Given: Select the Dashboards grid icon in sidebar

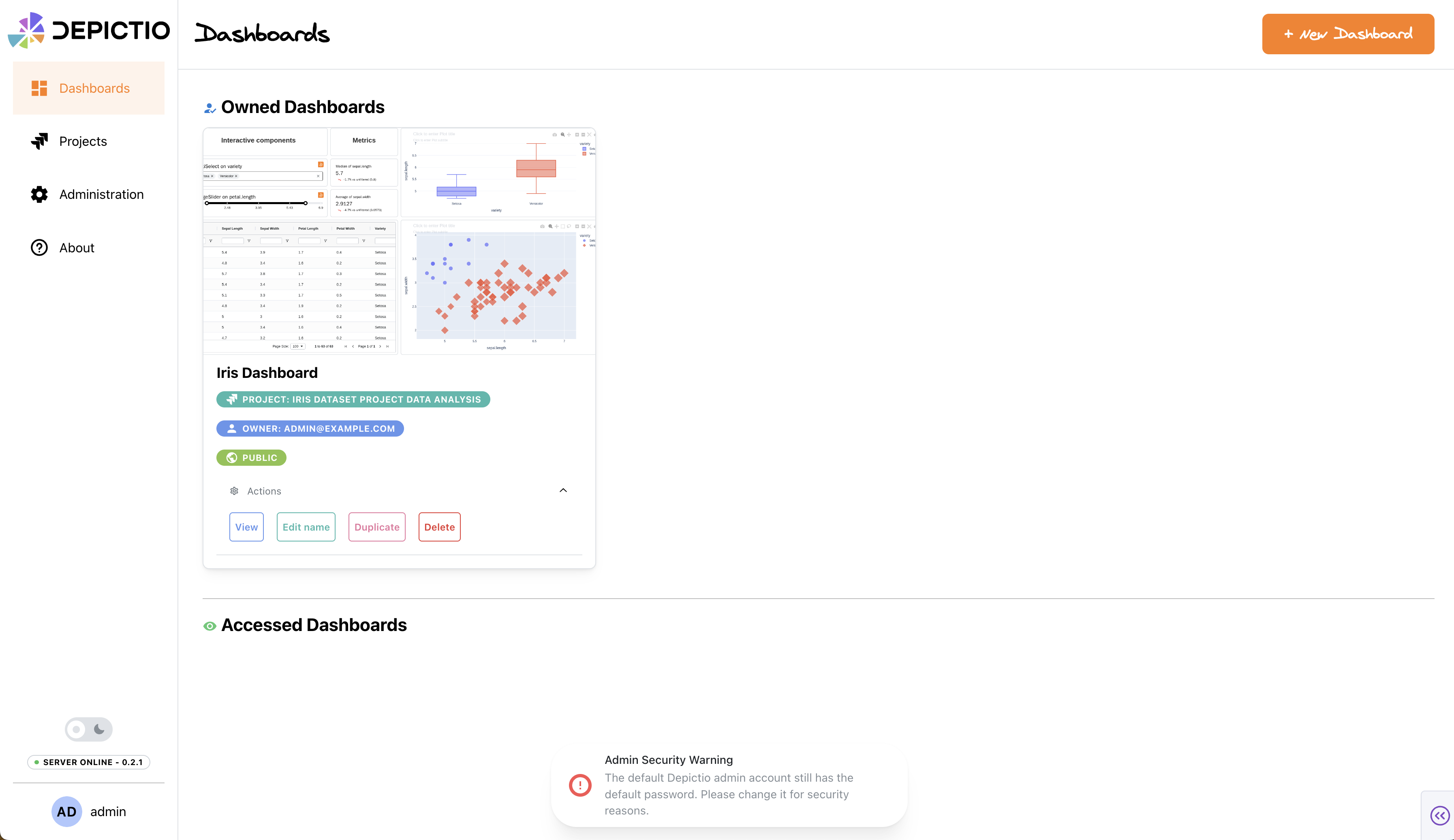Looking at the screenshot, I should (x=38, y=87).
